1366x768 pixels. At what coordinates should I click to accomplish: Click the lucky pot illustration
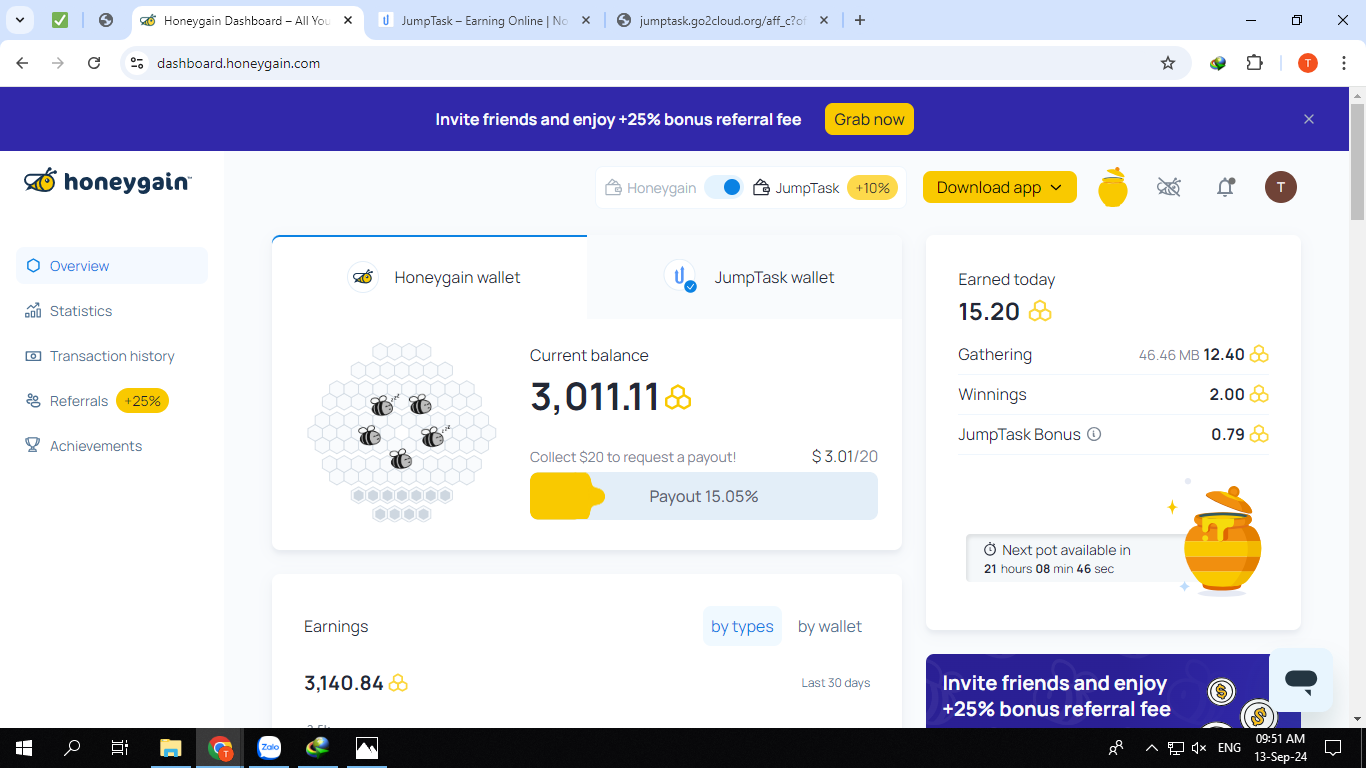pos(1221,541)
